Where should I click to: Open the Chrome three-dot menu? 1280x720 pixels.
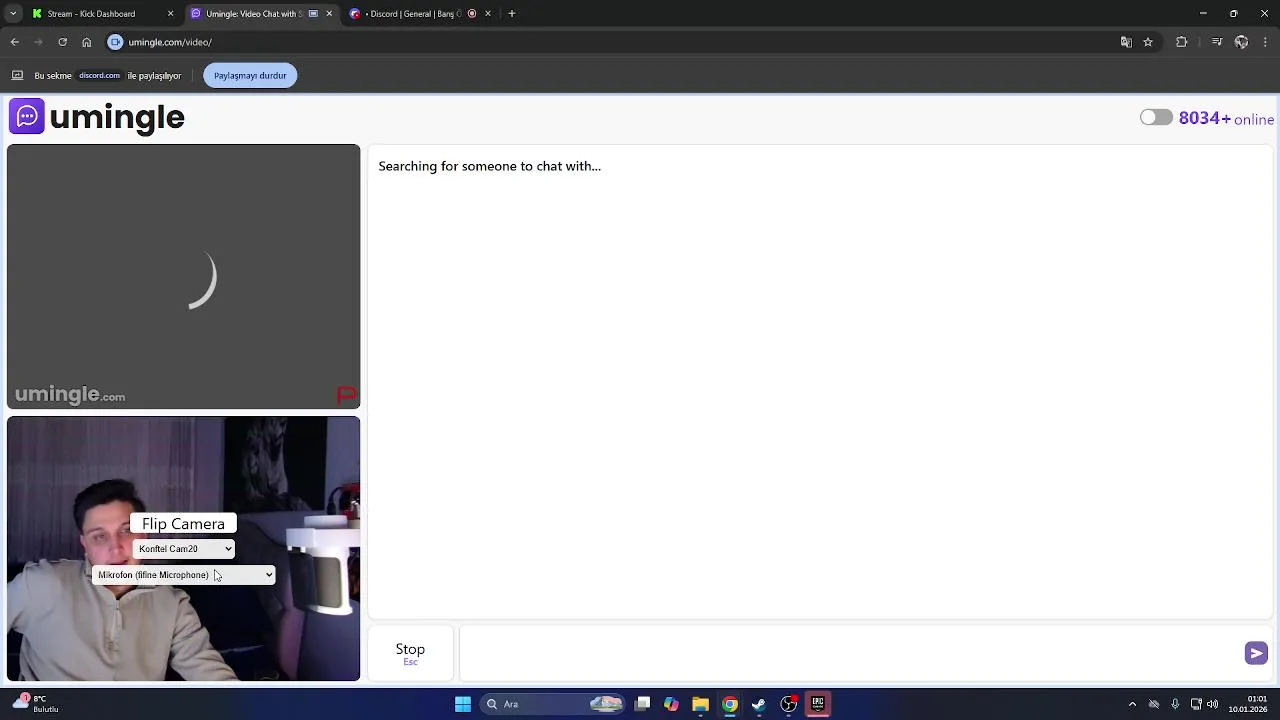pyautogui.click(x=1266, y=42)
